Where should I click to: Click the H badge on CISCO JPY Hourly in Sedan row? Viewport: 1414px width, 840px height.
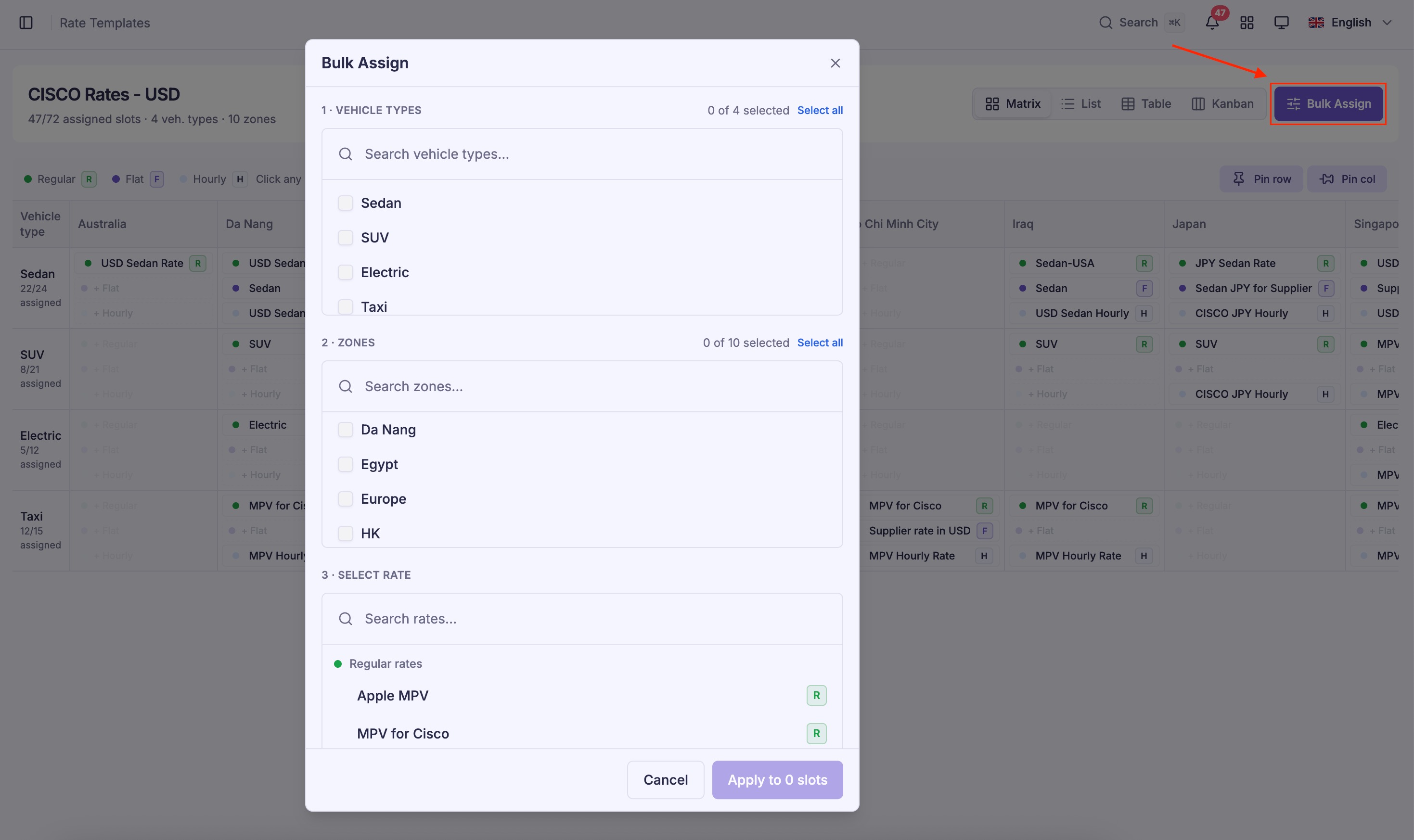pyautogui.click(x=1325, y=313)
